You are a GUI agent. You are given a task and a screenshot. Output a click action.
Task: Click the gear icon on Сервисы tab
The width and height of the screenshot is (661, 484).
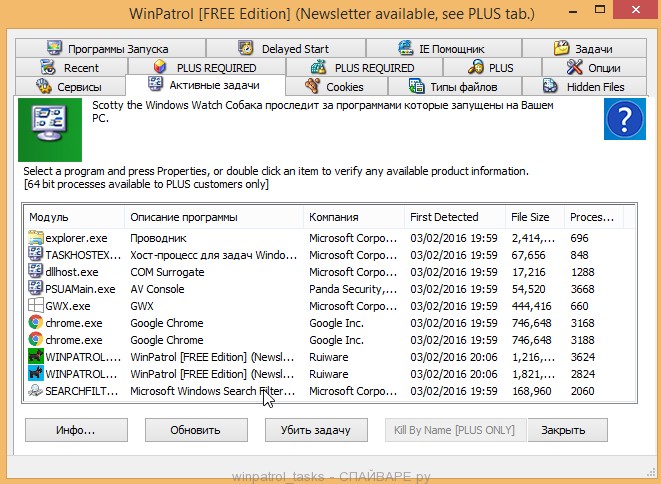coord(43,86)
